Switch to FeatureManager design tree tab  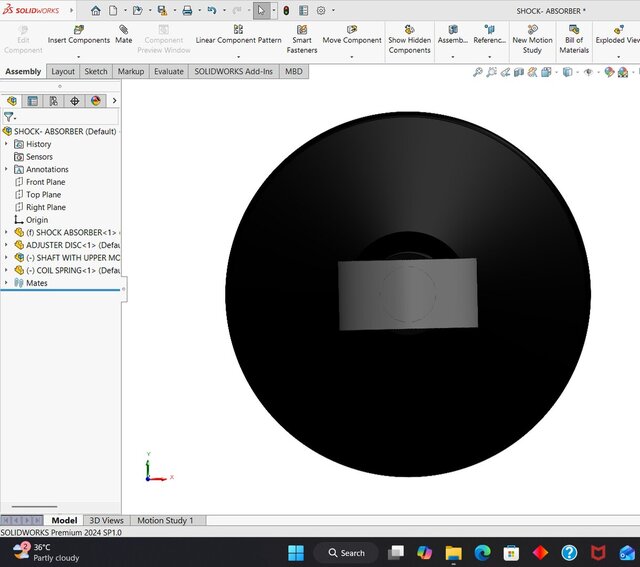[12, 101]
